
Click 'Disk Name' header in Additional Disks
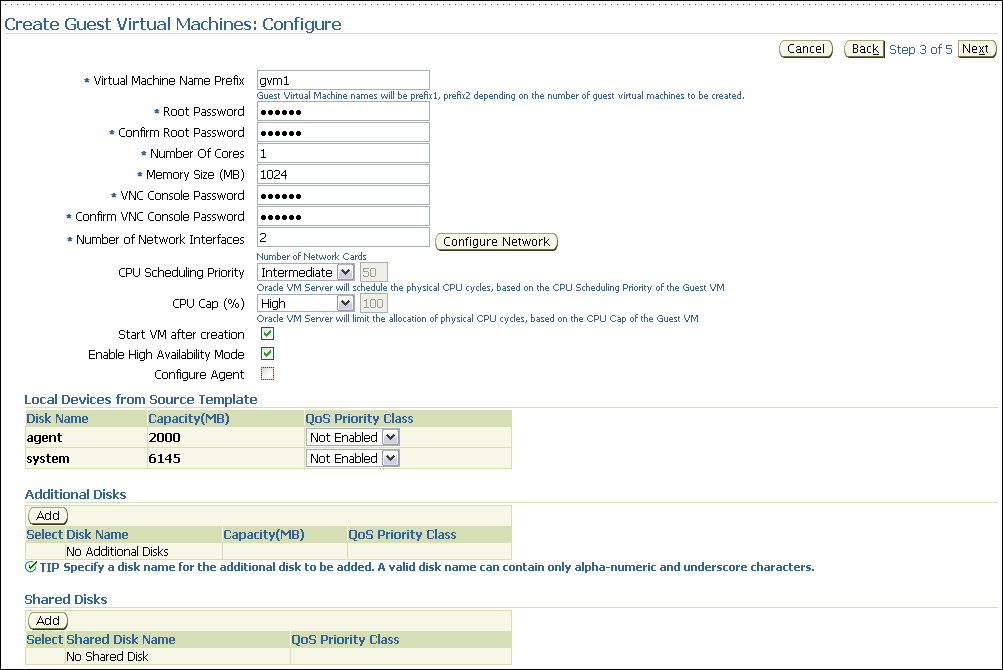coord(97,534)
